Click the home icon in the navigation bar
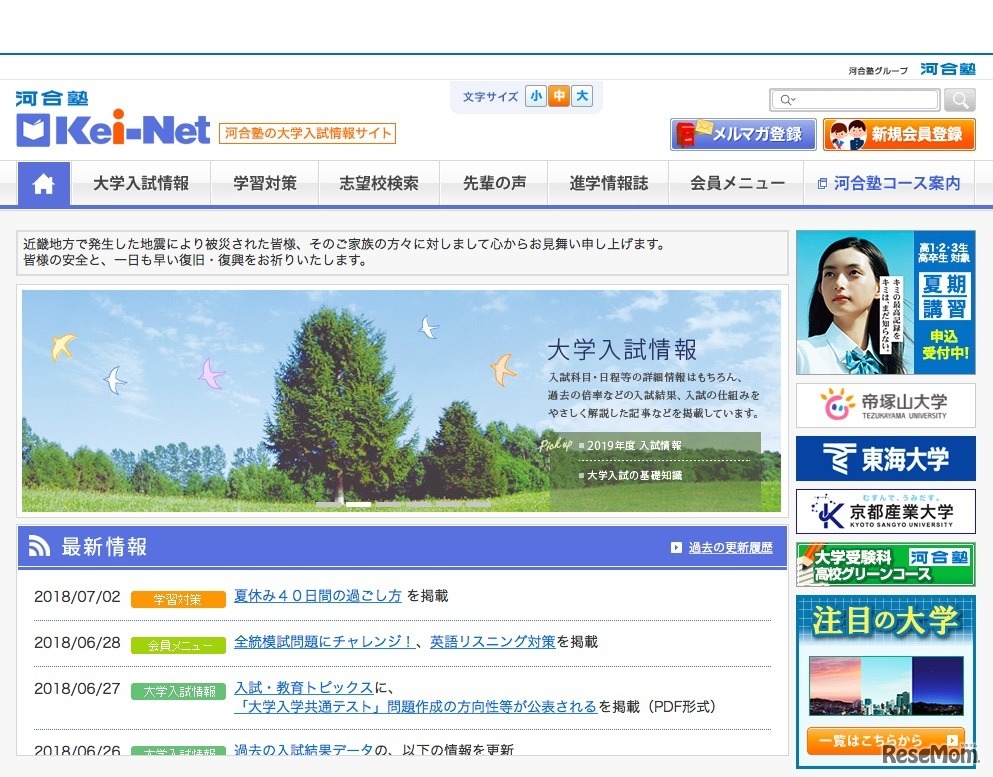The image size is (993, 777). coord(43,183)
